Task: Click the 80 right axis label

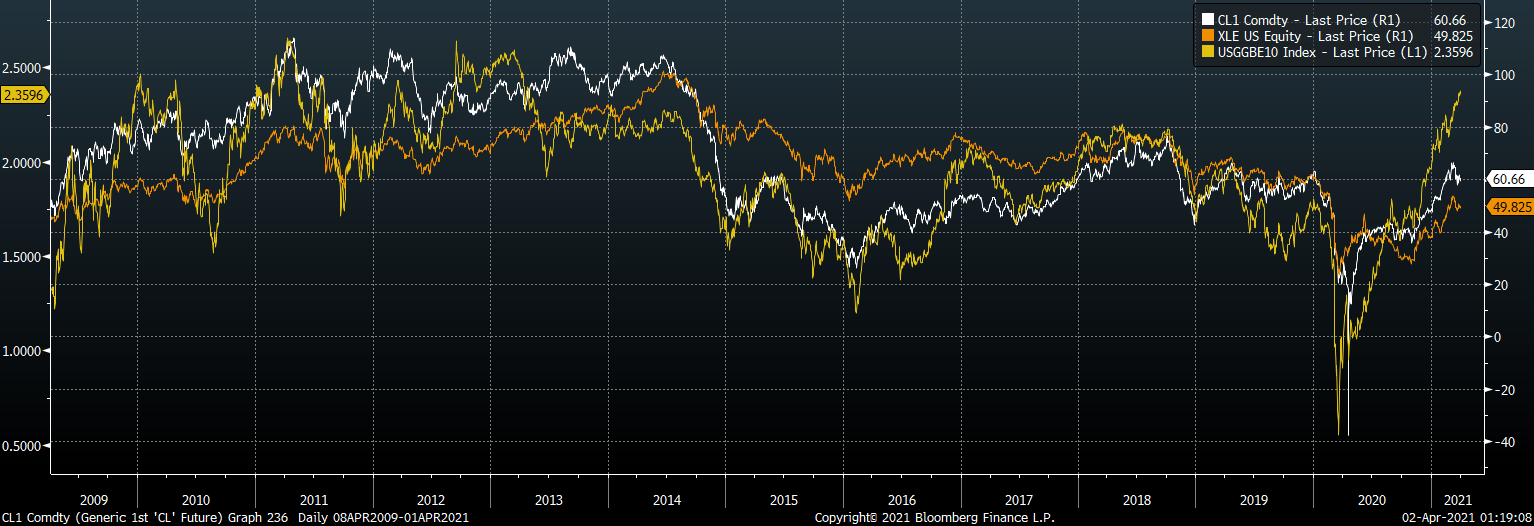Action: [x=1500, y=128]
